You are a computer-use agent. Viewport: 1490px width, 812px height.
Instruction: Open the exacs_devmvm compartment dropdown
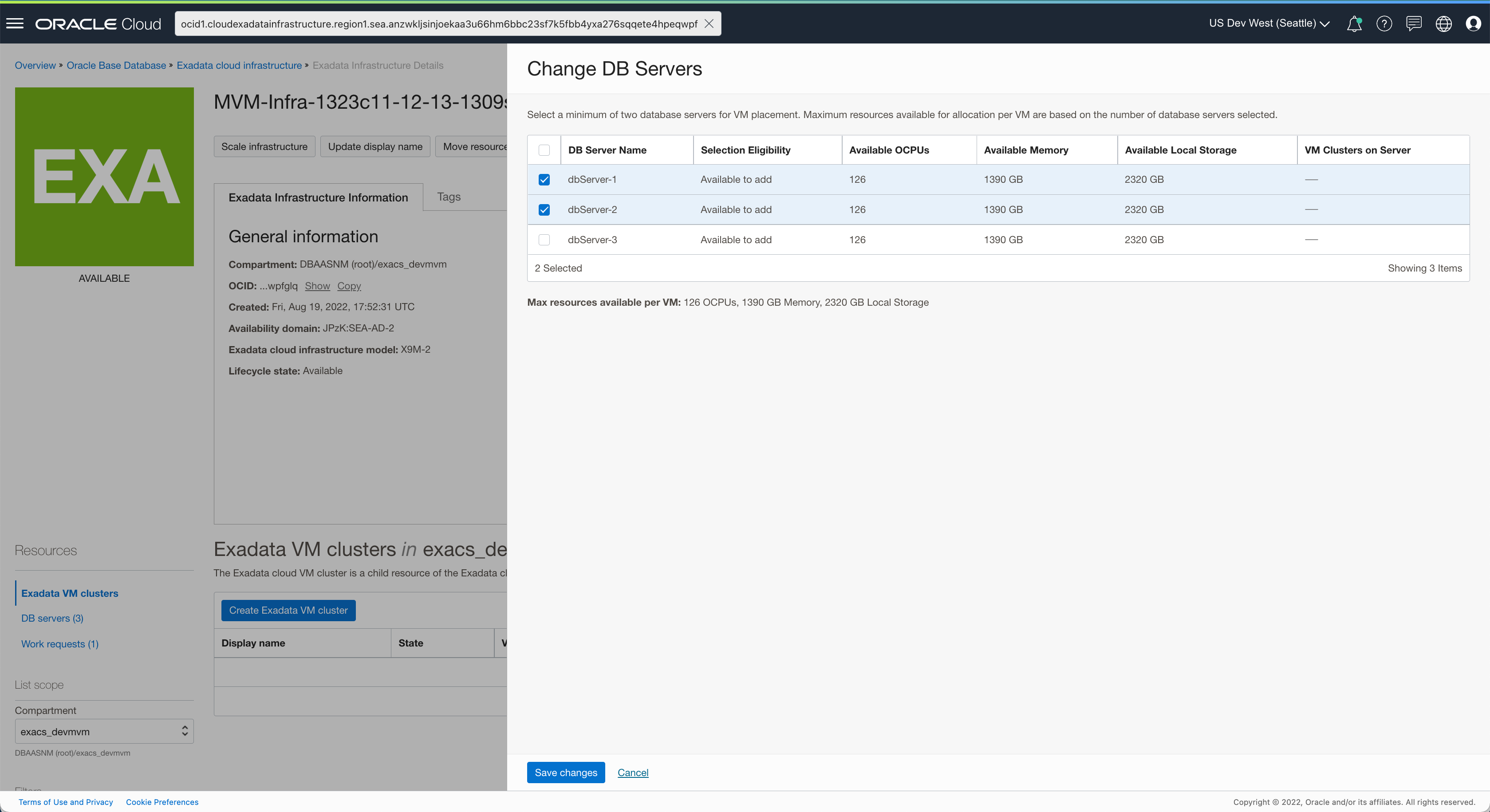(x=104, y=731)
